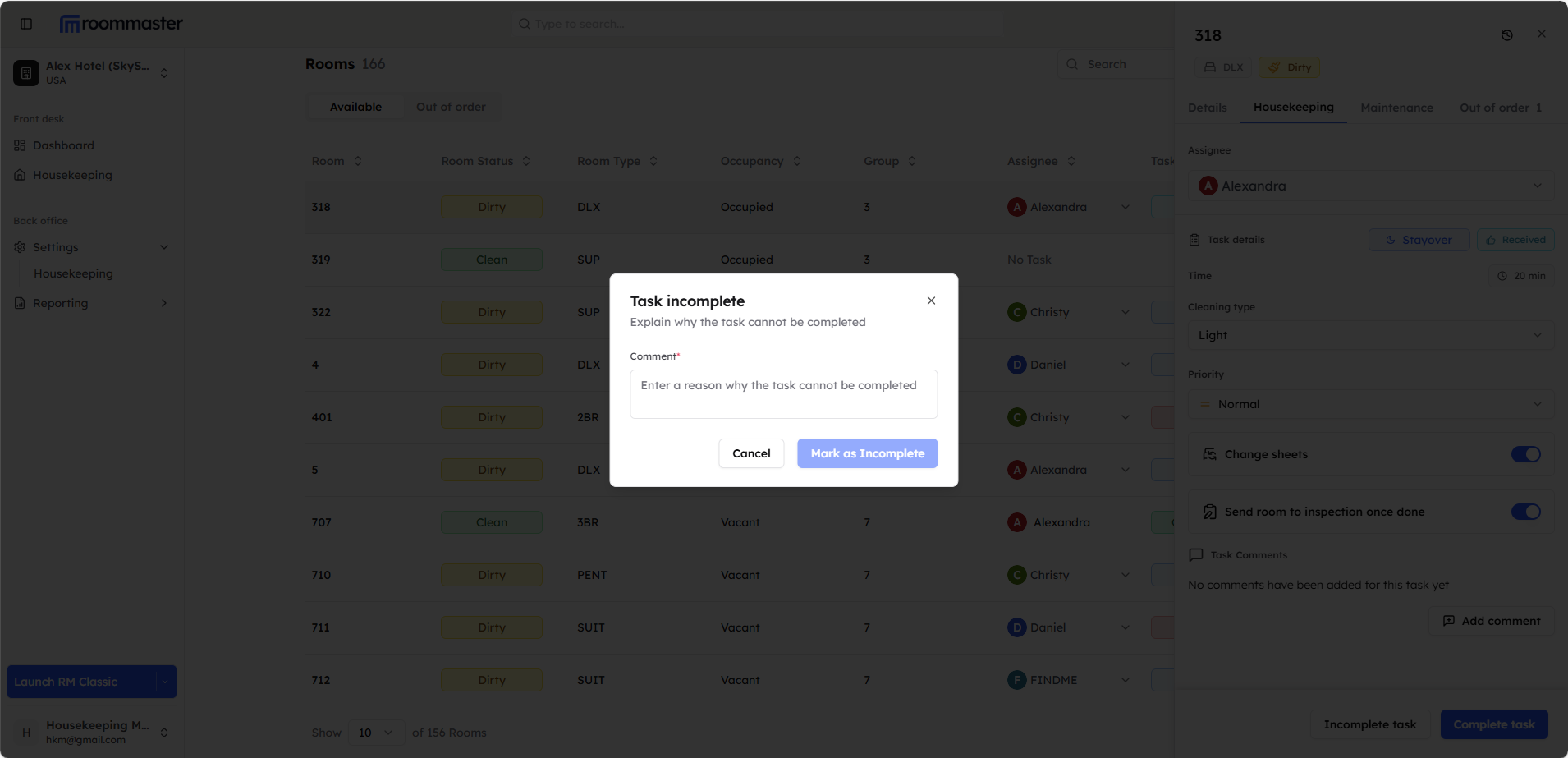The height and width of the screenshot is (758, 1568).
Task: Click the magnifier in the rooms Search field
Action: point(1073,64)
